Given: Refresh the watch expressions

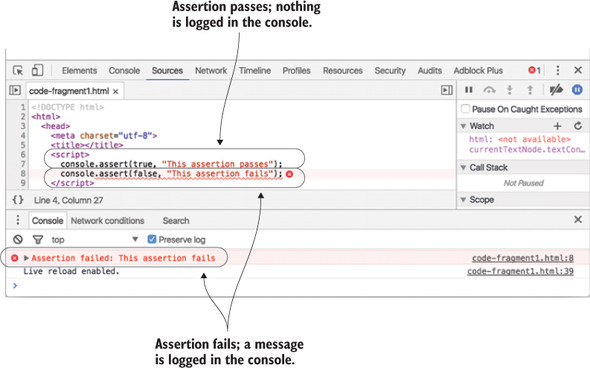Looking at the screenshot, I should [578, 126].
